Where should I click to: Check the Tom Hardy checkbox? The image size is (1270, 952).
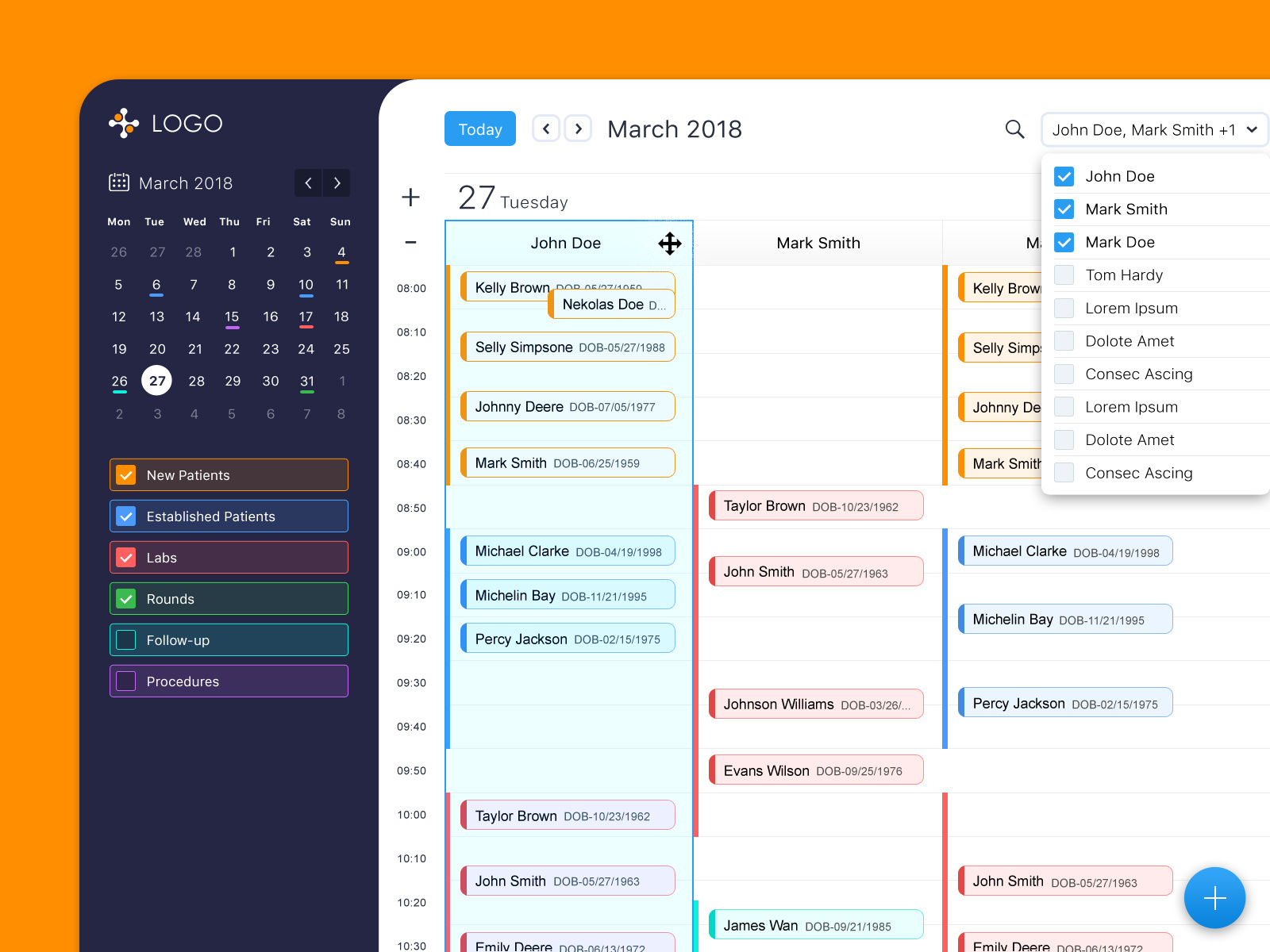tap(1064, 274)
